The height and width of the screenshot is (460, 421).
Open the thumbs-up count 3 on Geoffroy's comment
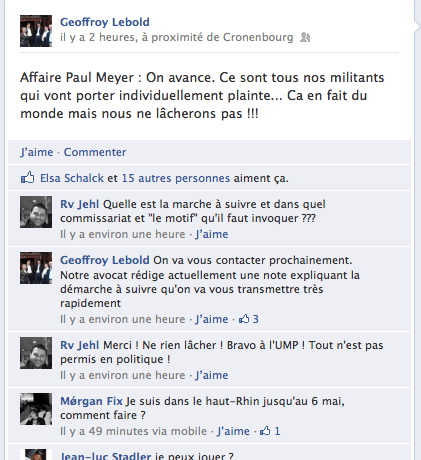coord(249,319)
